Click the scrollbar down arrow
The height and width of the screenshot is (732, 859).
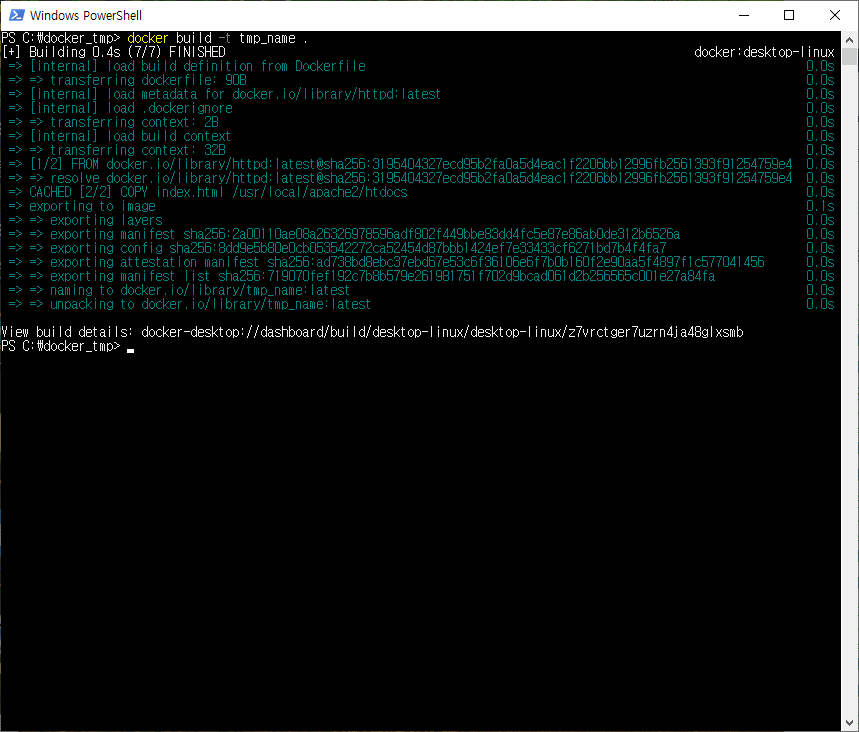click(x=849, y=723)
